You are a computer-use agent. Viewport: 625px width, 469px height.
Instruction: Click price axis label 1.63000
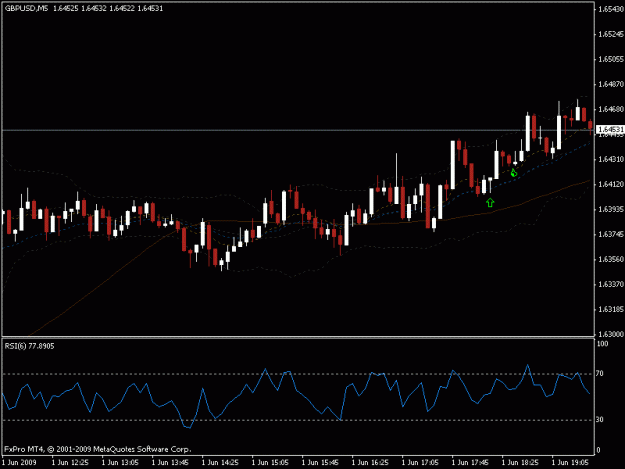611,334
